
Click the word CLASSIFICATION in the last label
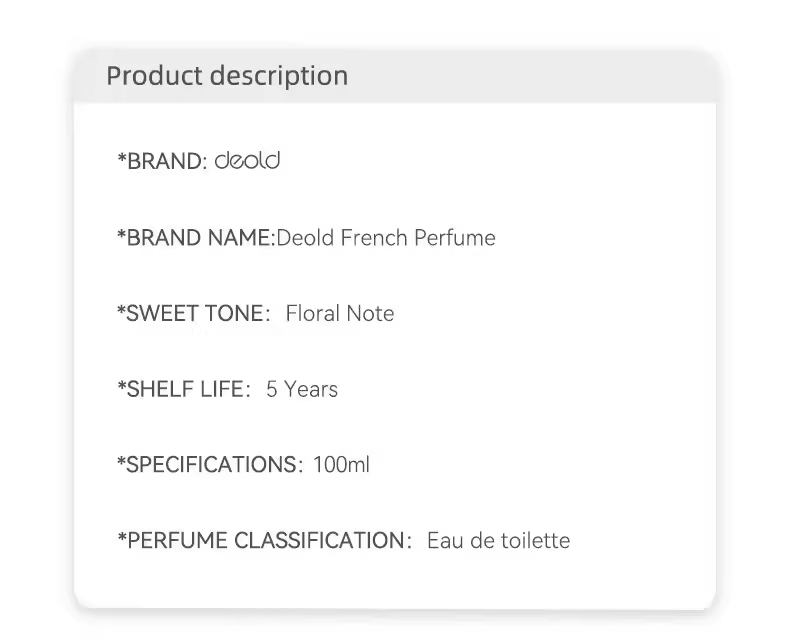(x=322, y=541)
